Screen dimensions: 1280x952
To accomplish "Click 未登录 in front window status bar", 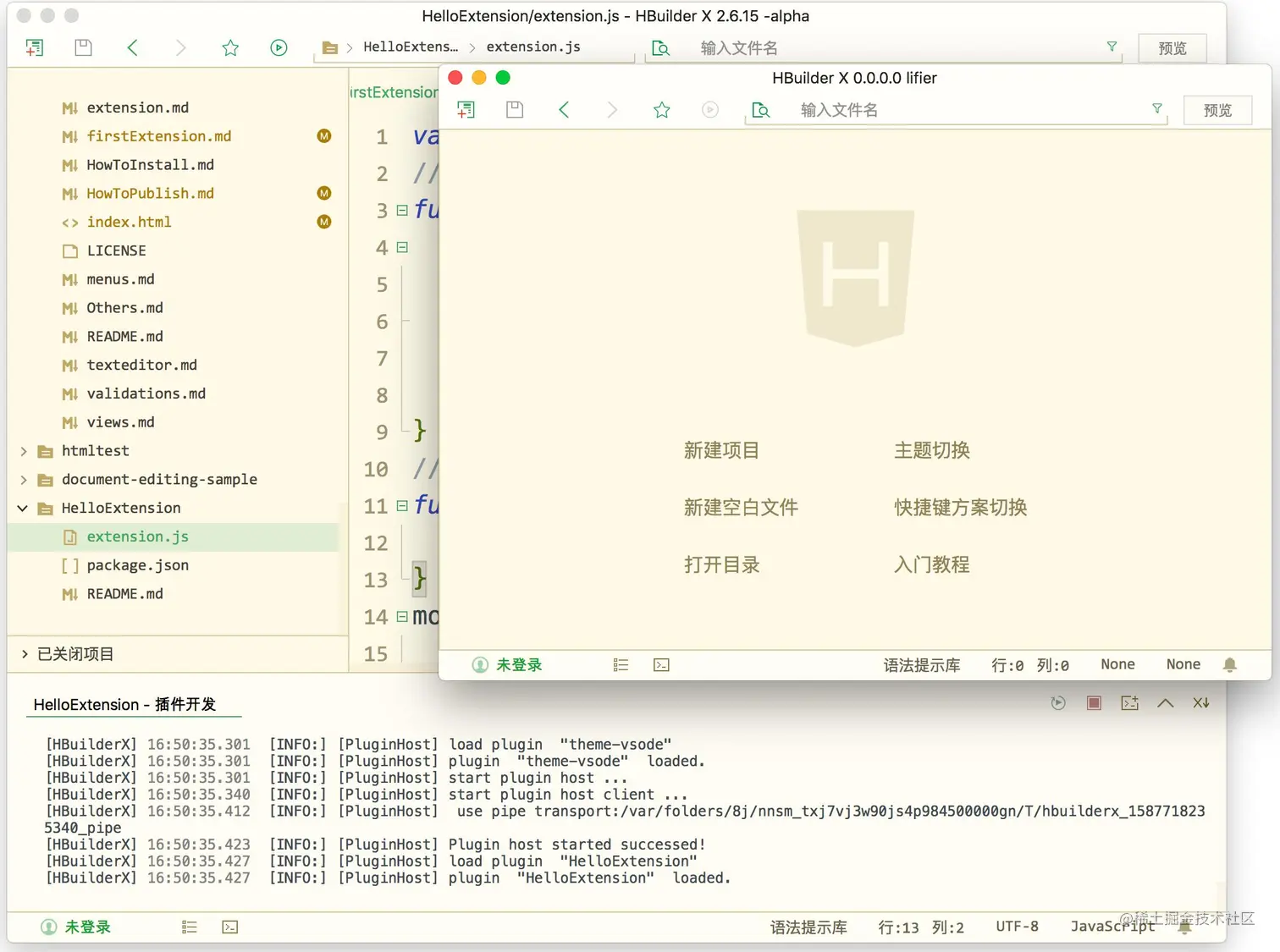I will pos(507,665).
